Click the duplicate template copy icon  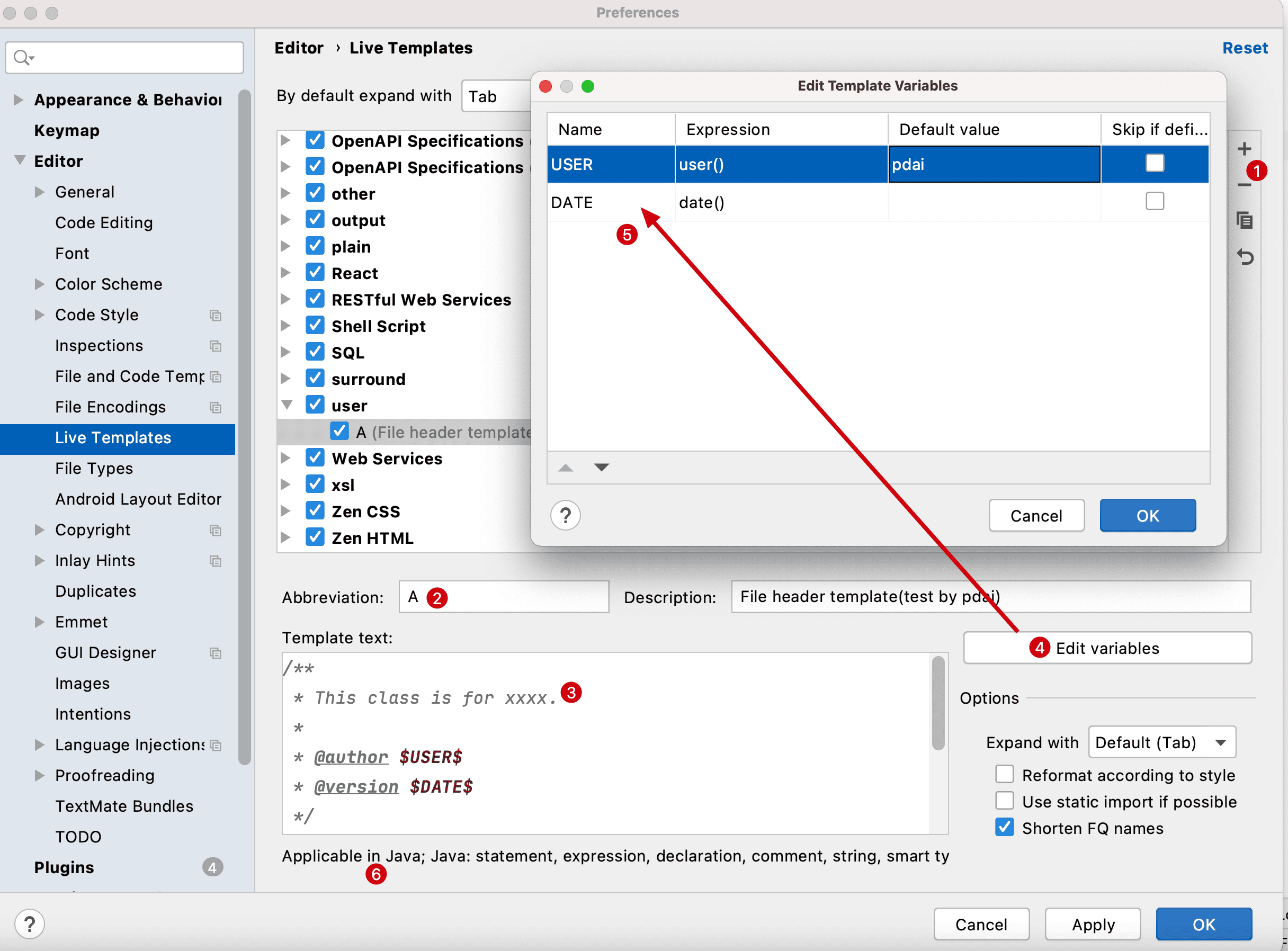coord(1244,220)
